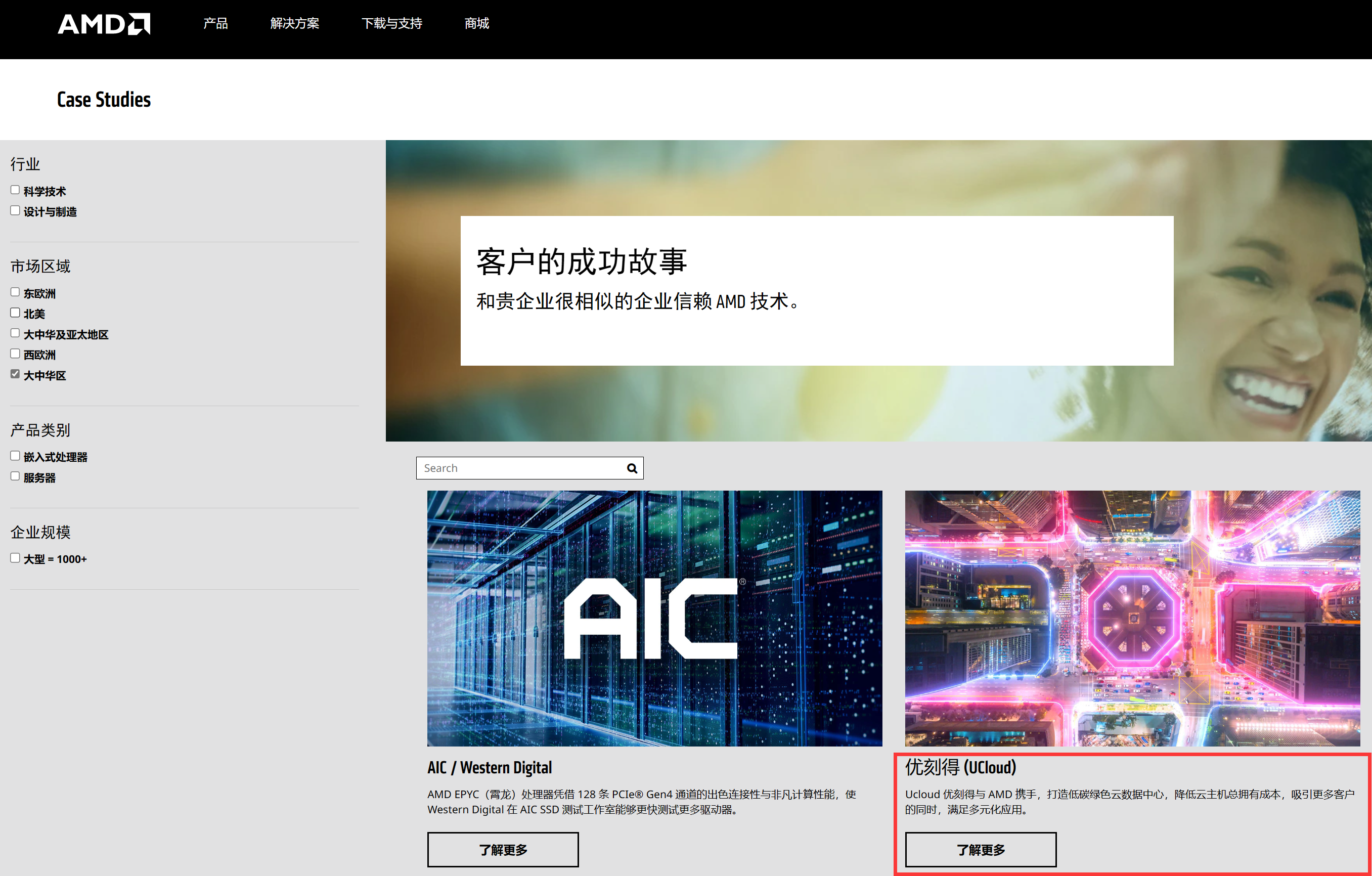Open the AIC / Western Digital case study title
Screen dimensions: 1372x876
pos(490,767)
